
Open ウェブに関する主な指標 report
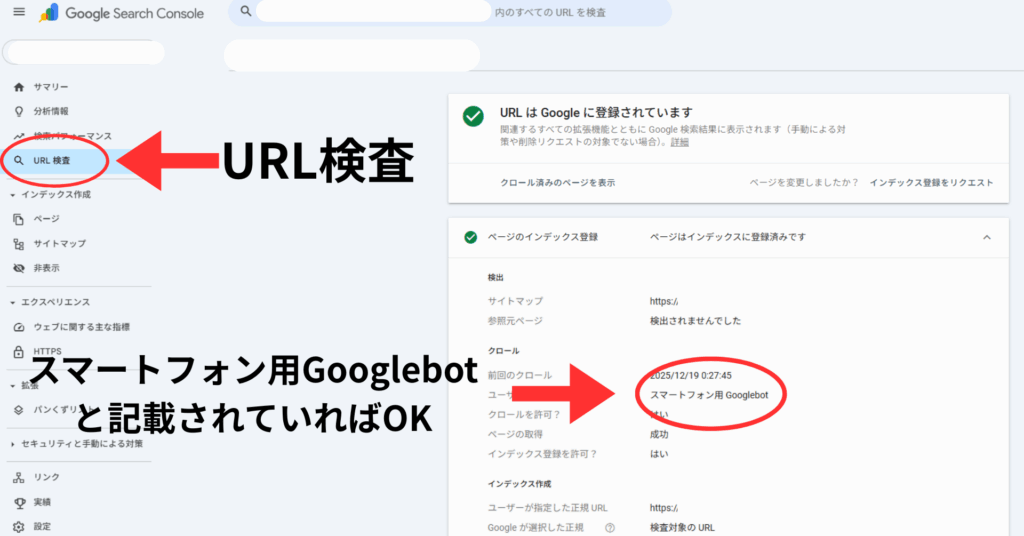pyautogui.click(x=82, y=327)
